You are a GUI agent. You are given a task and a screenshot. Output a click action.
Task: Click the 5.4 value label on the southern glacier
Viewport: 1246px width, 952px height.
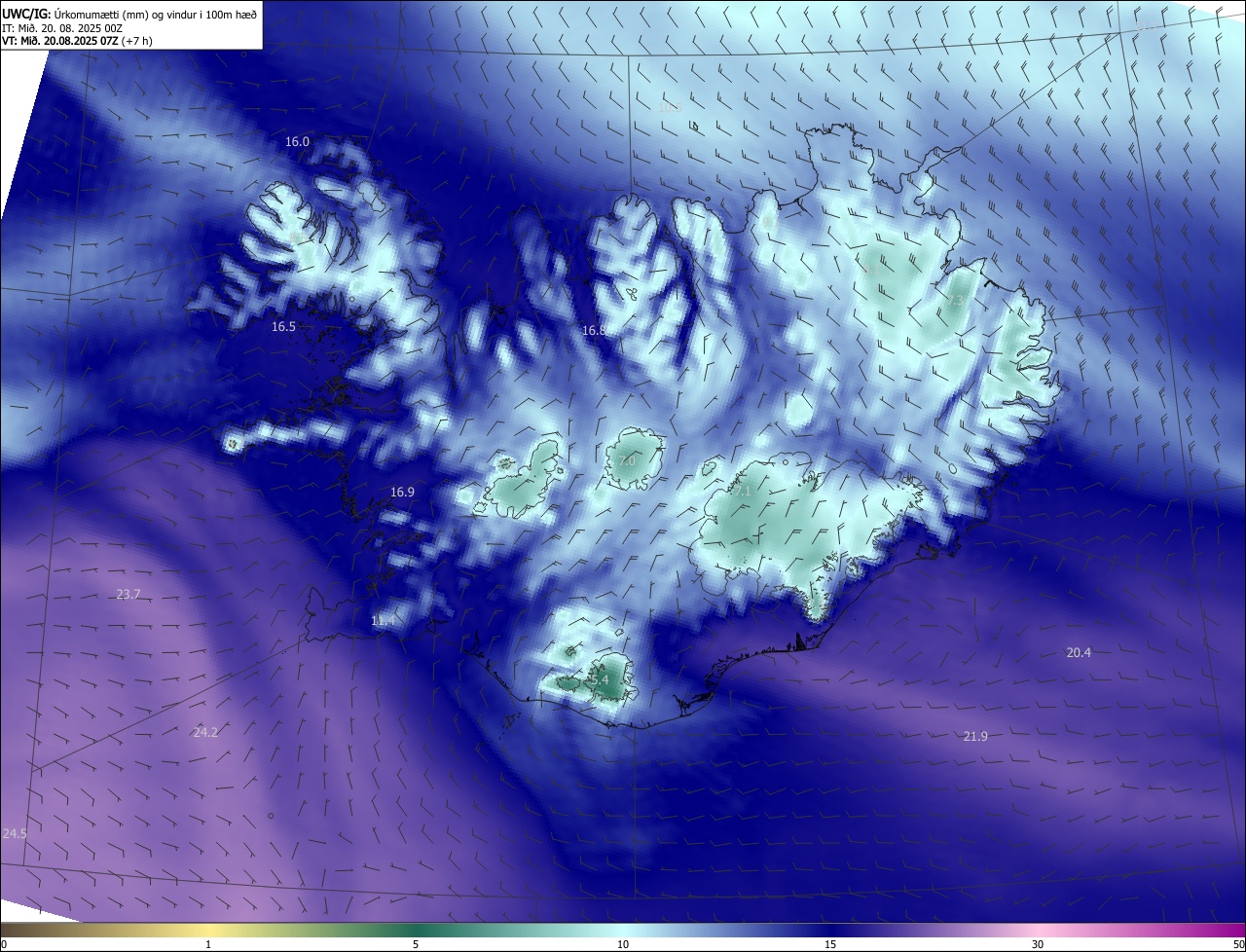pos(599,680)
